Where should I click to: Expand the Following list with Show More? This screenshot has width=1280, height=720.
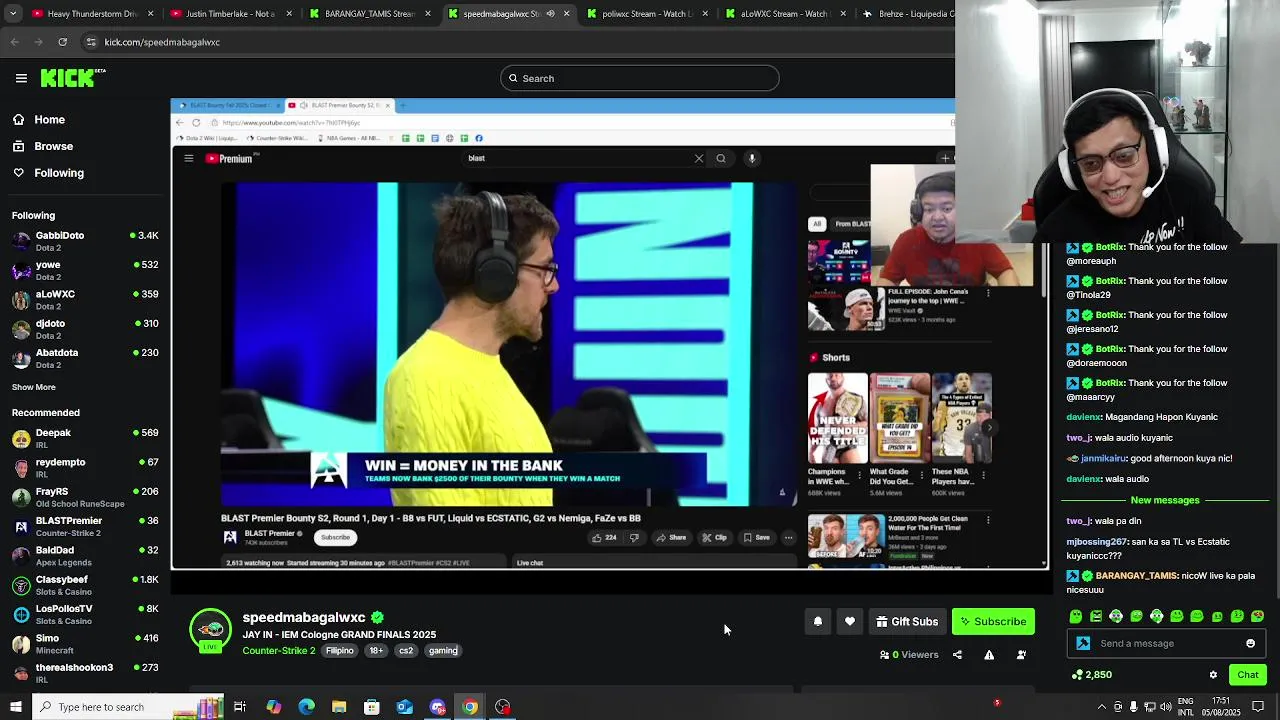pos(34,387)
